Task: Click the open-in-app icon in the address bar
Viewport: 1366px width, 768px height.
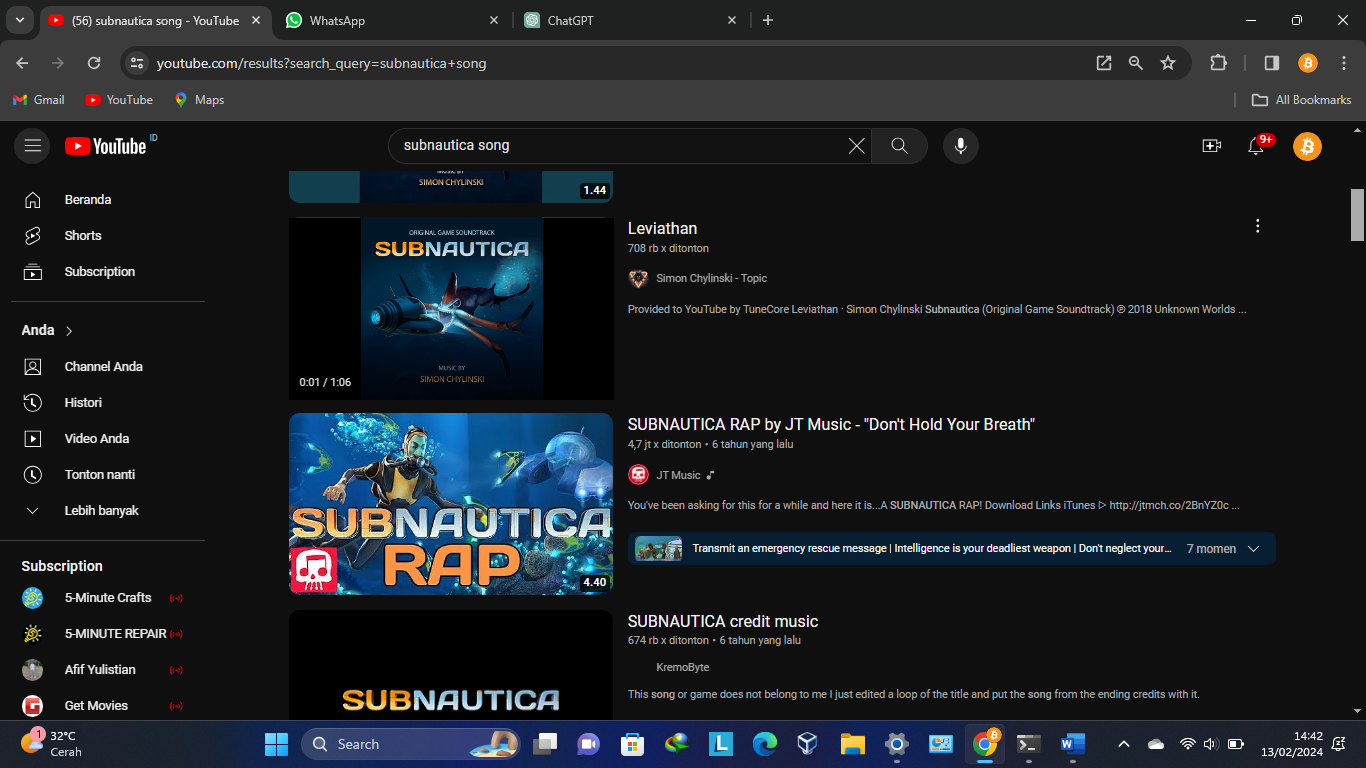Action: [x=1104, y=63]
